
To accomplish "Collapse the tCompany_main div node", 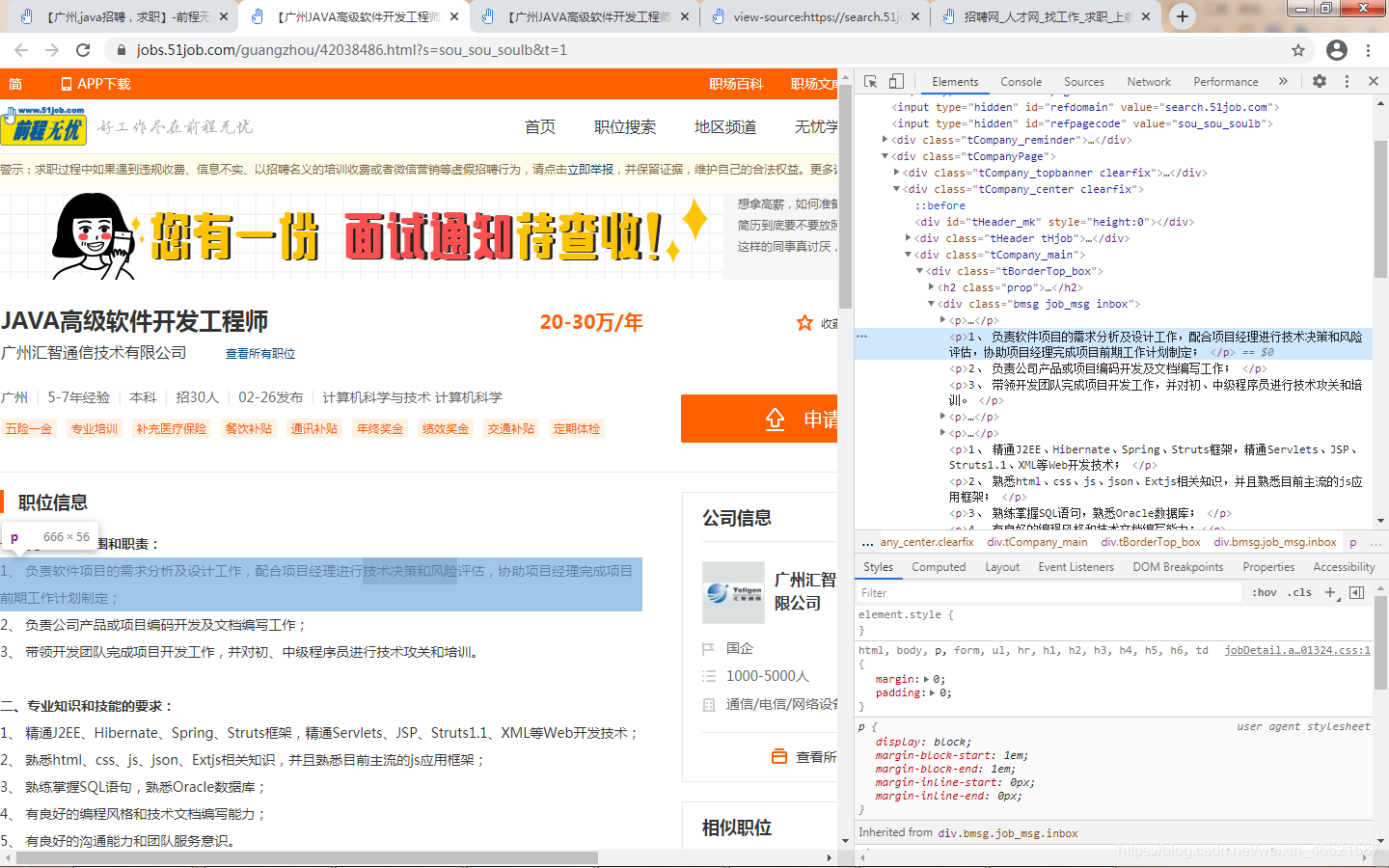I will (x=908, y=255).
